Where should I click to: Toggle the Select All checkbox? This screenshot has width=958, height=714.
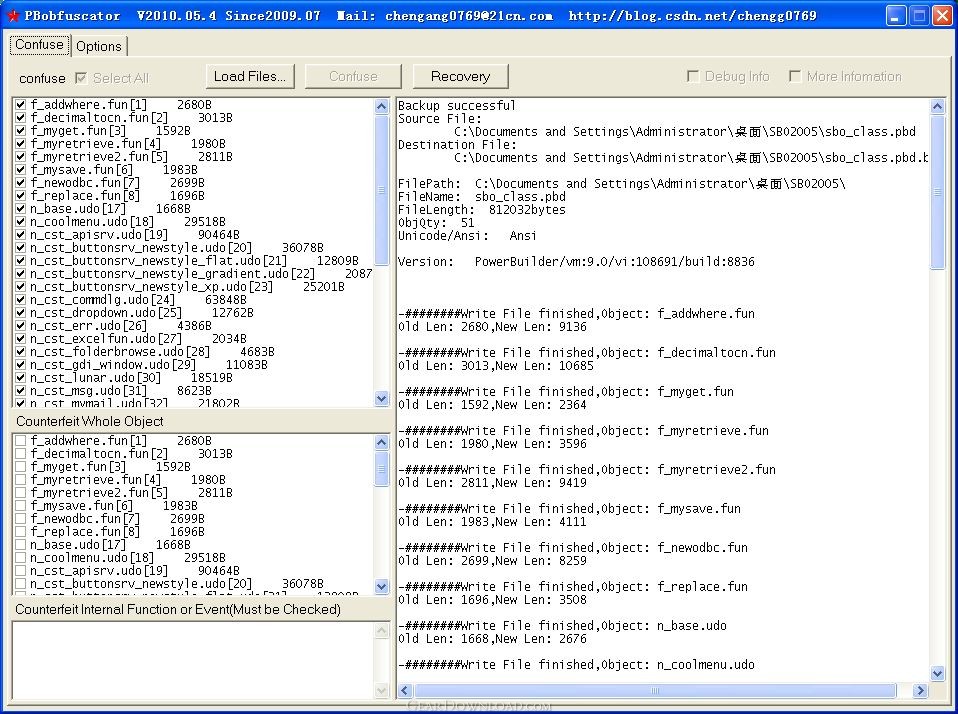[81, 78]
